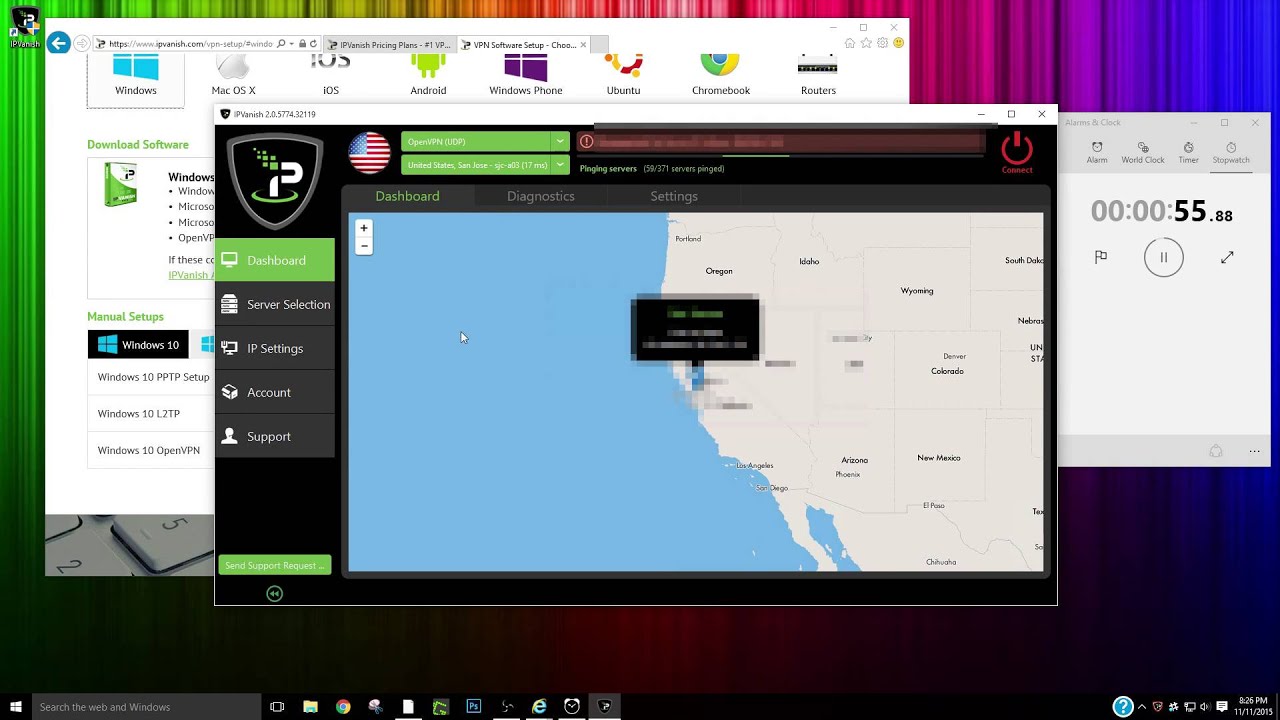Show hidden system tray icons
The width and height of the screenshot is (1280, 720).
pos(1141,707)
